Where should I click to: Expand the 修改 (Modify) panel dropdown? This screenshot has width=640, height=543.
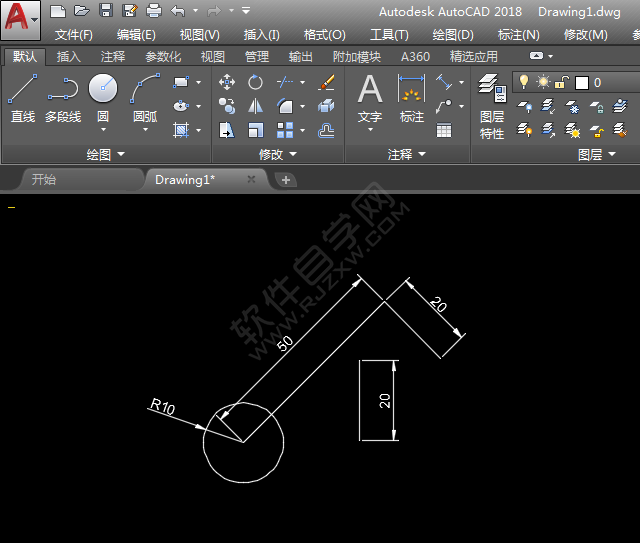(277, 155)
